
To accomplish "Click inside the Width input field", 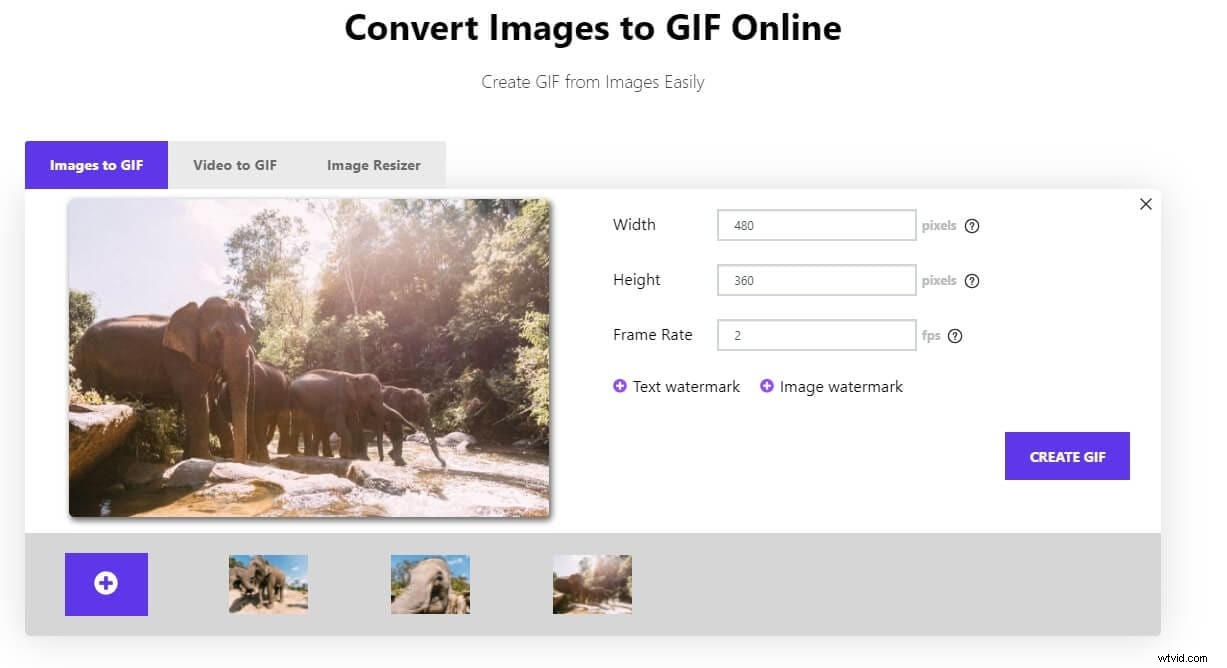I will click(x=816, y=225).
